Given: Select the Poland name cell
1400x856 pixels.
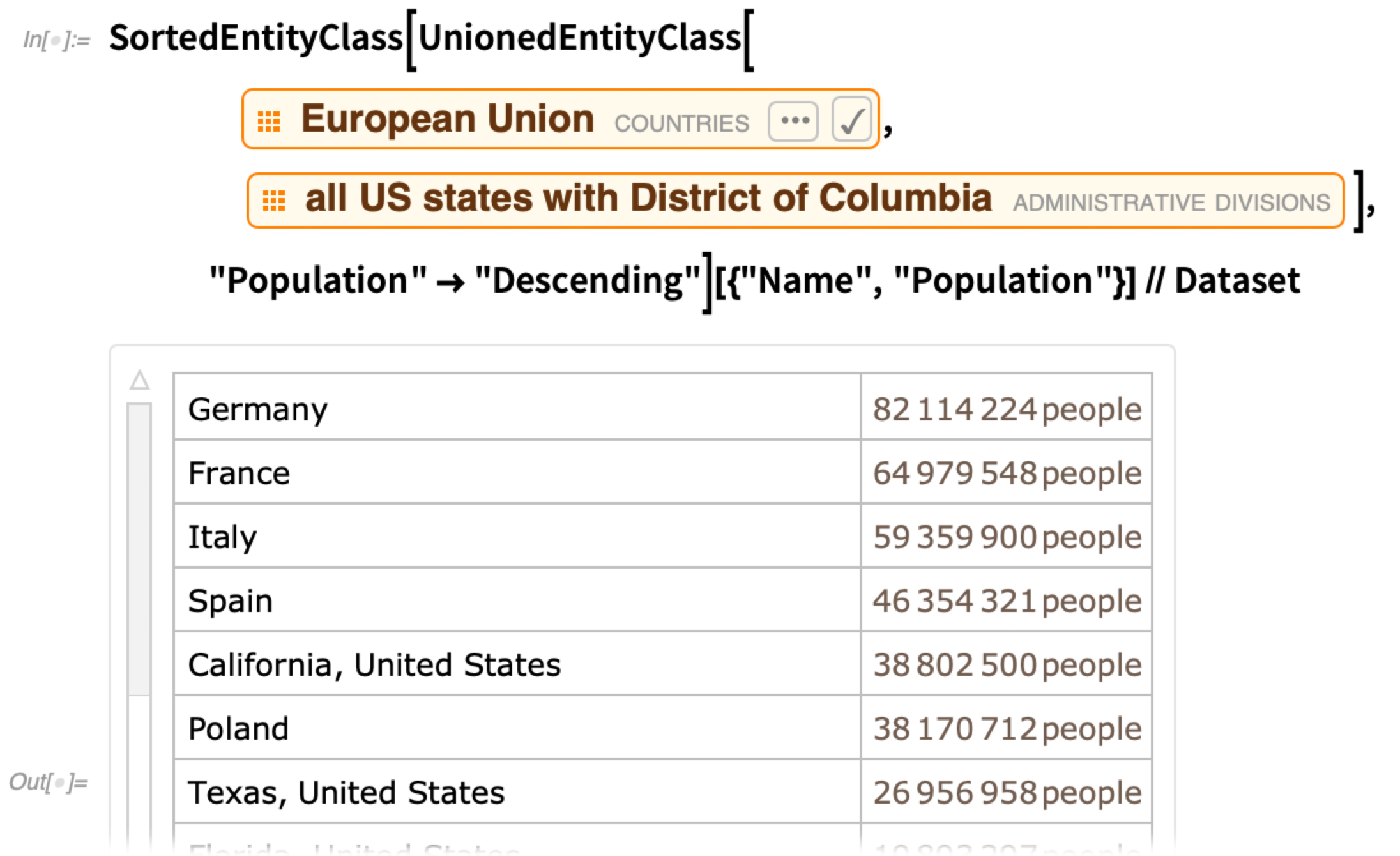Looking at the screenshot, I should [238, 728].
